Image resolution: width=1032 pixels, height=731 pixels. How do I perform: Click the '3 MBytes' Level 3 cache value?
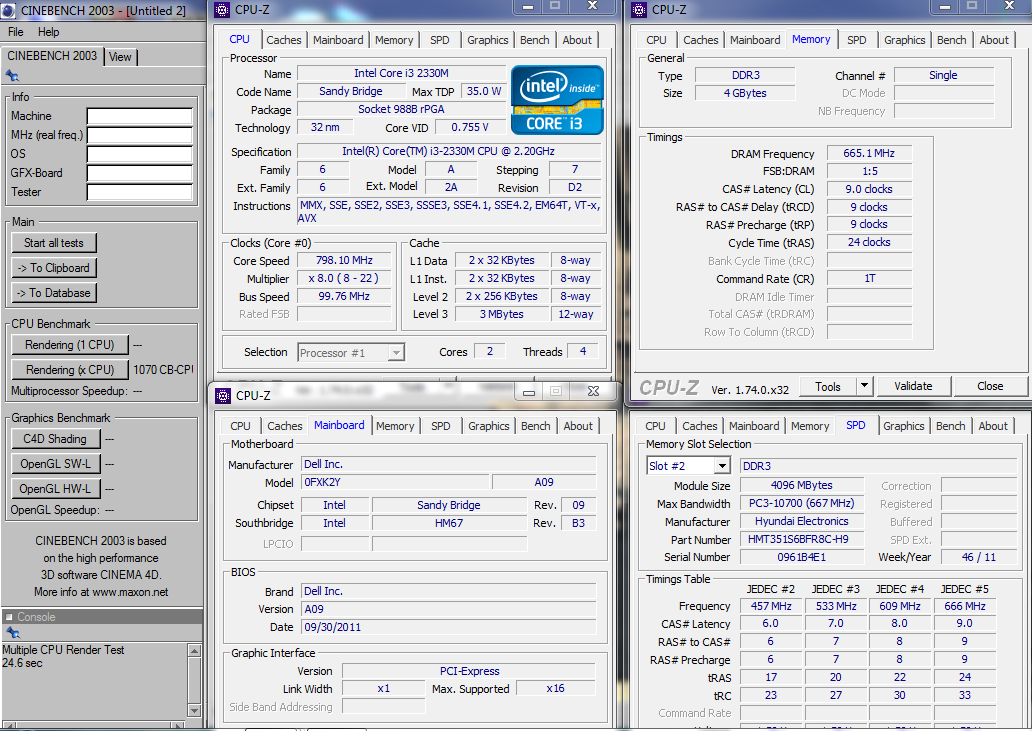point(502,315)
